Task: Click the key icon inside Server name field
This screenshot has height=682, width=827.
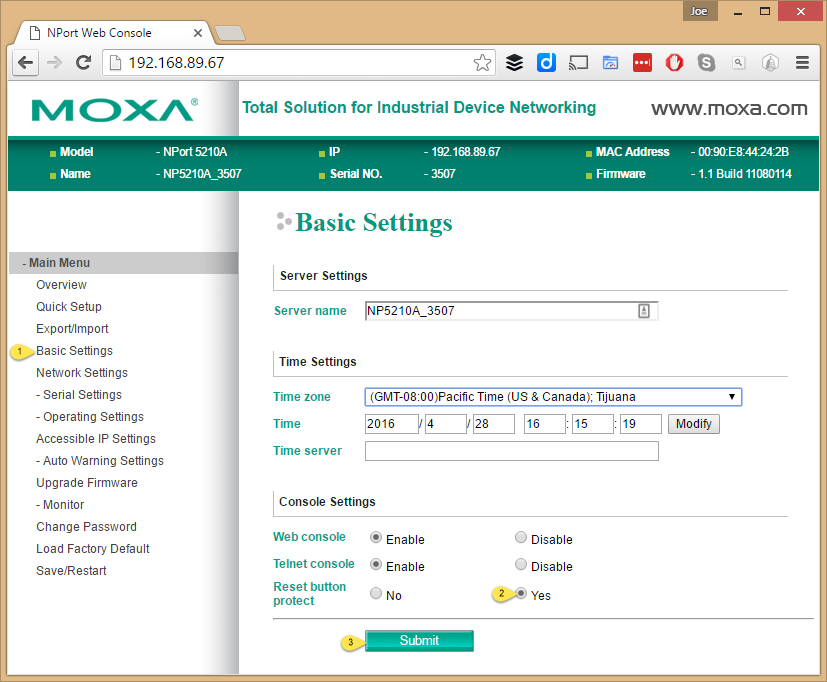Action: pyautogui.click(x=643, y=311)
